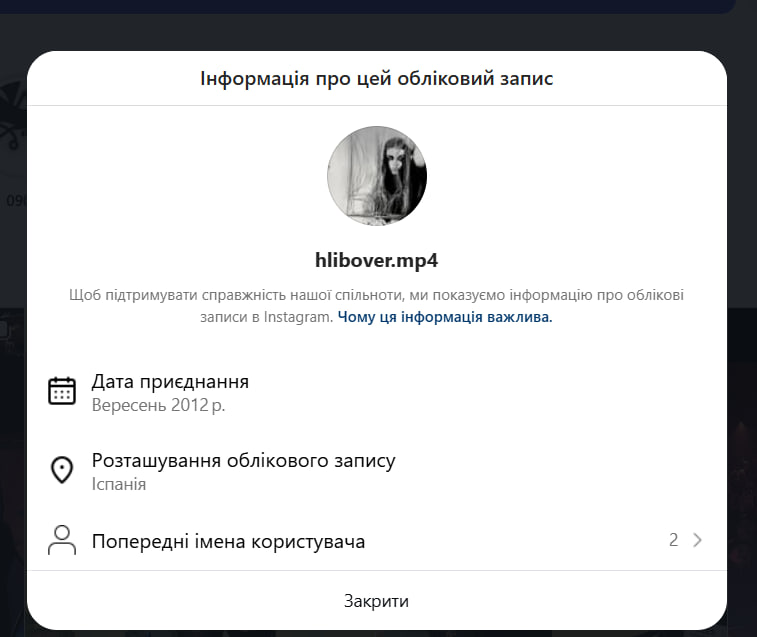Viewport: 757px width, 637px height.
Task: Click the location pin icon
Action: pos(62,470)
